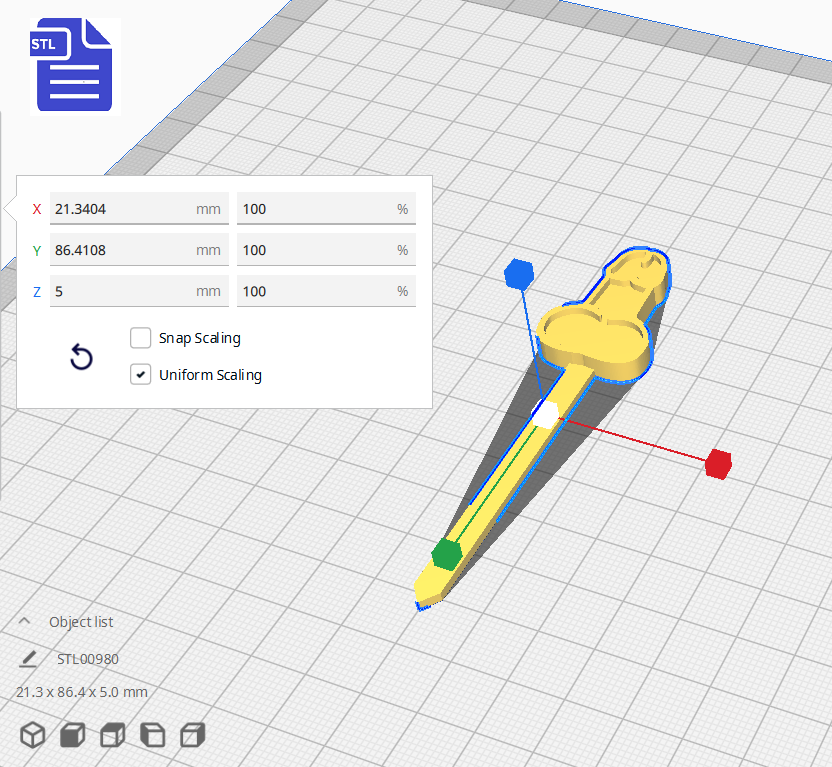Select the right side view cube icon
This screenshot has height=767, width=832.
coord(192,735)
